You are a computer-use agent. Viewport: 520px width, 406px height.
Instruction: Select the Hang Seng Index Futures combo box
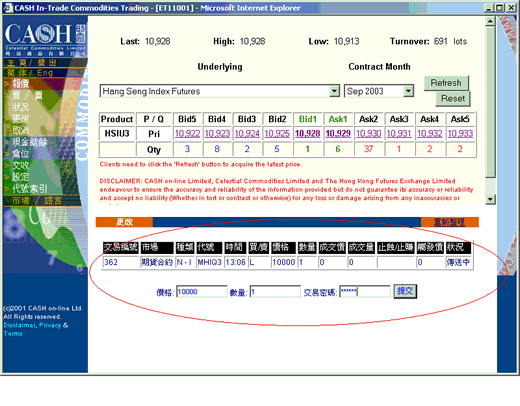(x=219, y=91)
